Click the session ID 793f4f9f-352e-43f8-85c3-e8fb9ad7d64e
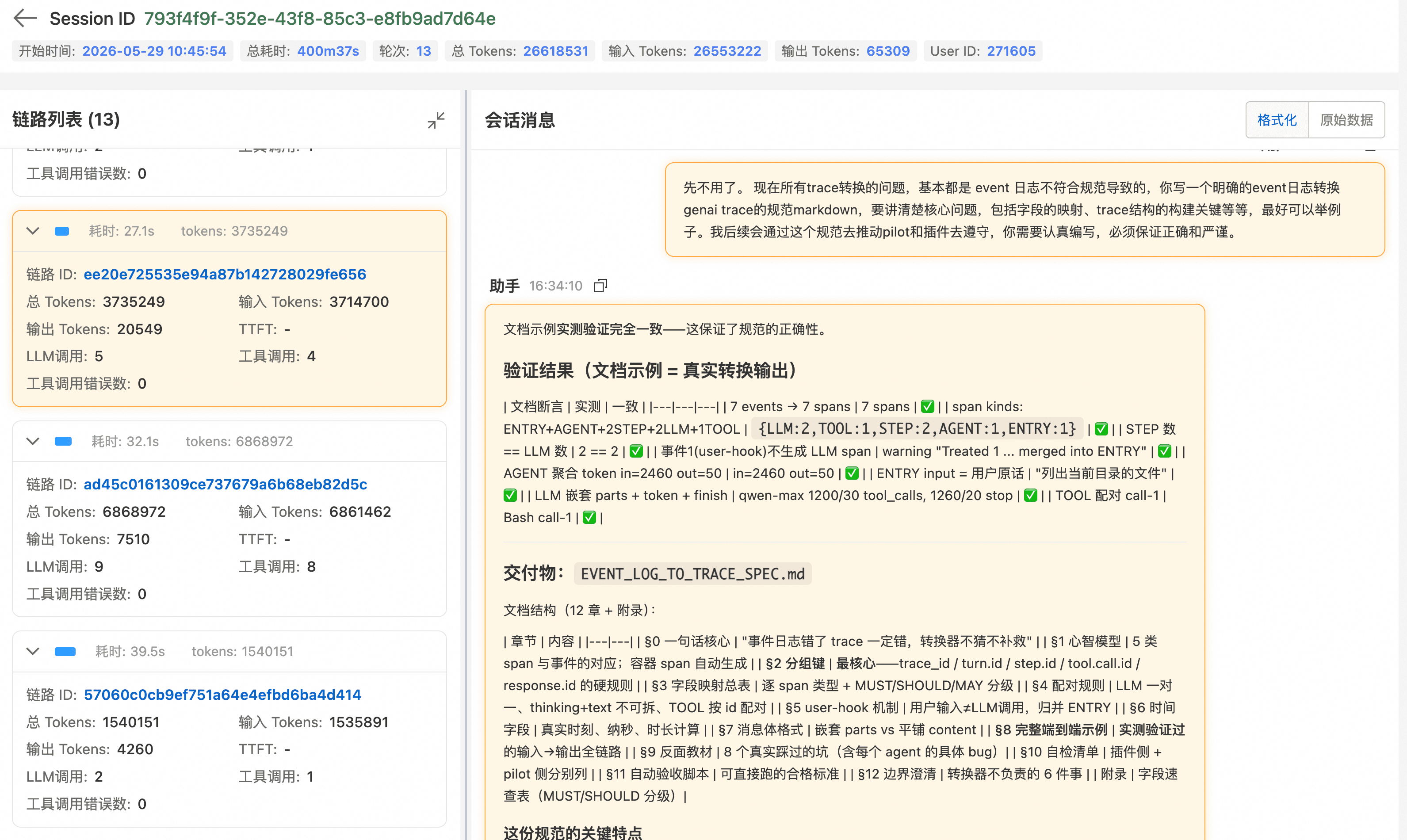The width and height of the screenshot is (1407, 840). pos(320,18)
